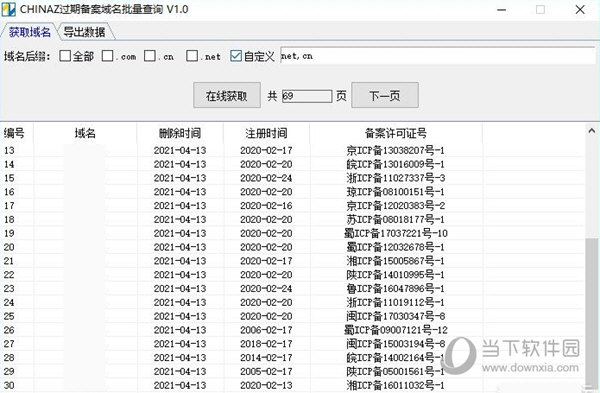Focus the custom suffix field containing net,cn
This screenshot has width=600, height=393.
coord(438,56)
